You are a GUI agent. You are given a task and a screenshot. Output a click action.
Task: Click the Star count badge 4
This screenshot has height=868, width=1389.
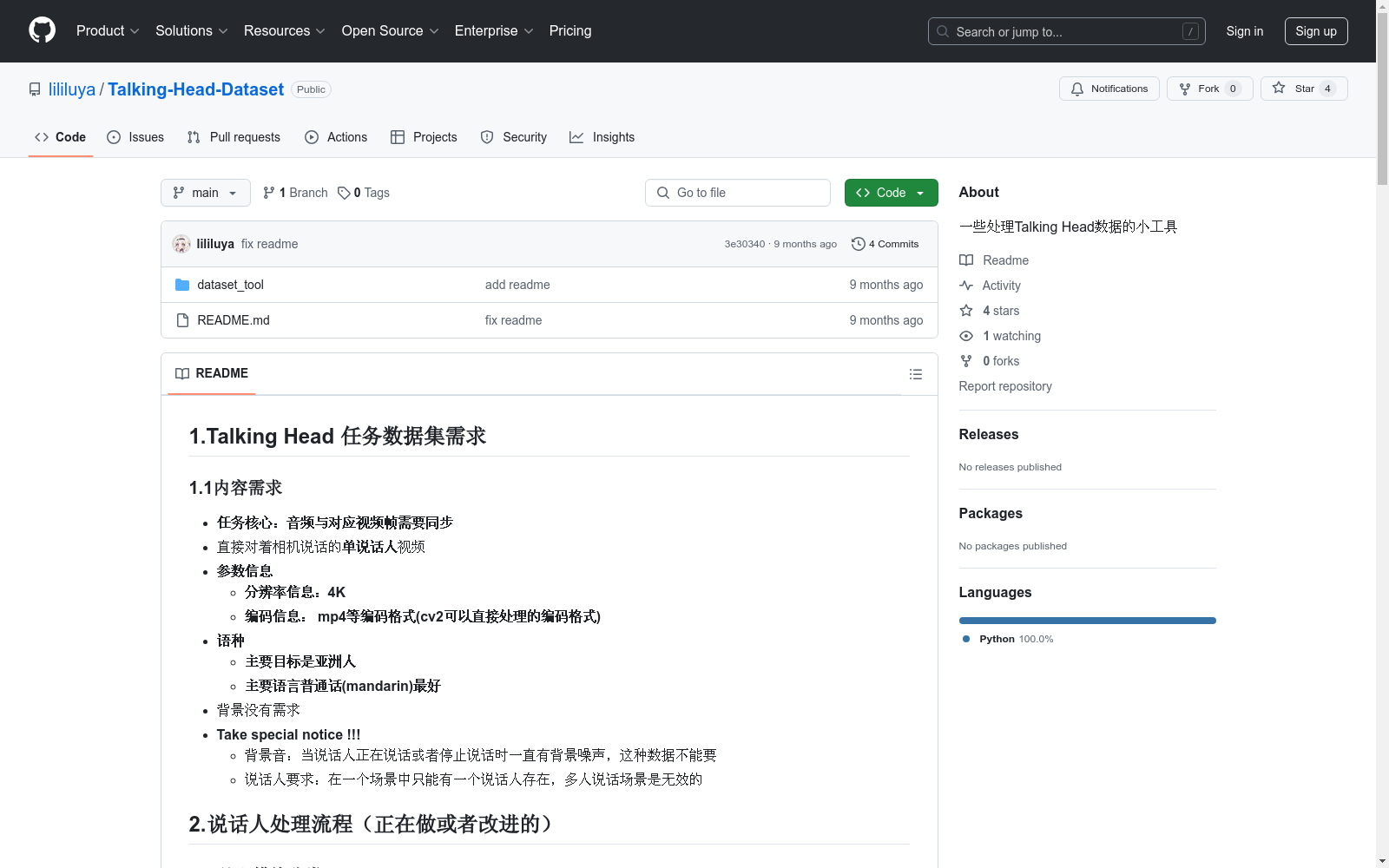tap(1327, 89)
